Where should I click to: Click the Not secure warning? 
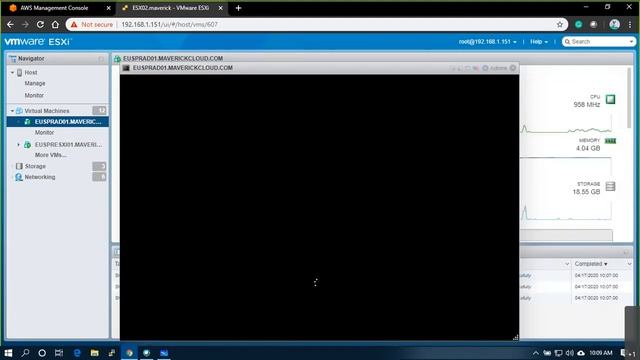[92, 24]
